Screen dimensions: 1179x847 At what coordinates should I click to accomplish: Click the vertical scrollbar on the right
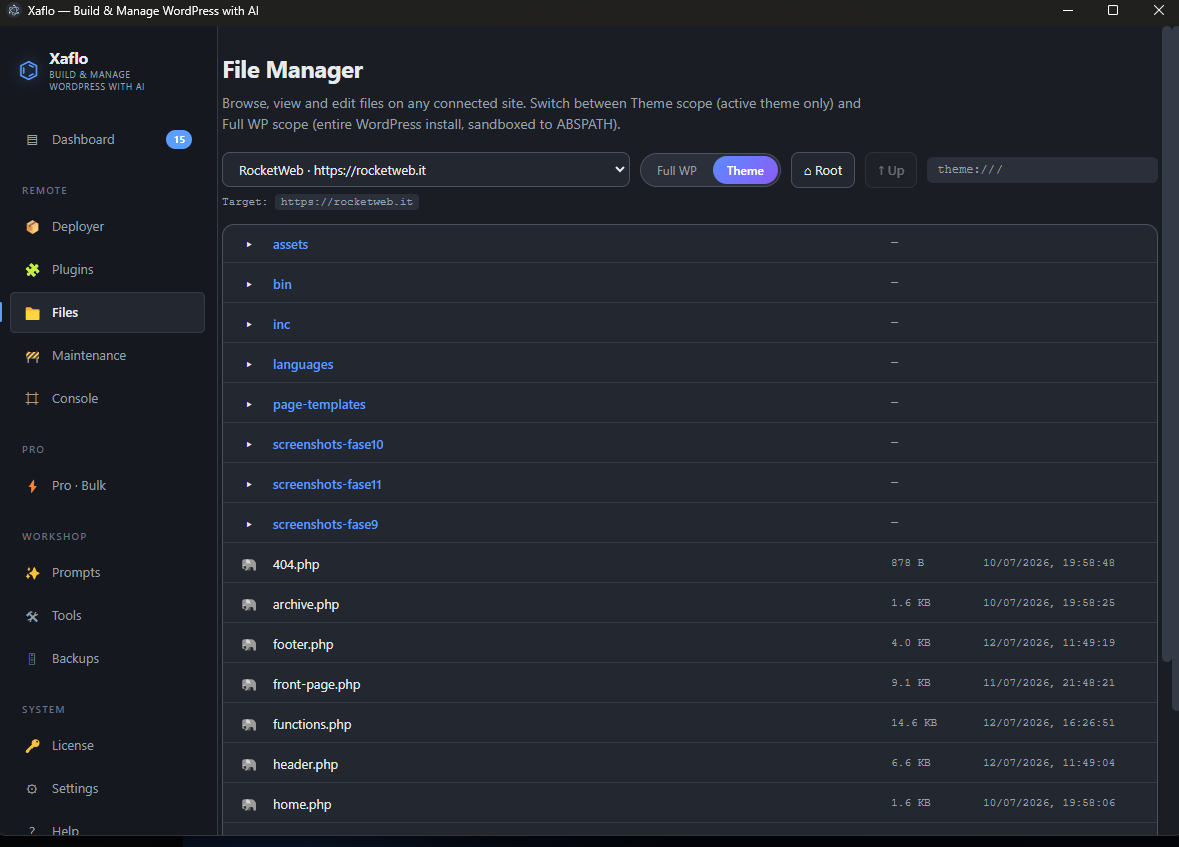1167,346
